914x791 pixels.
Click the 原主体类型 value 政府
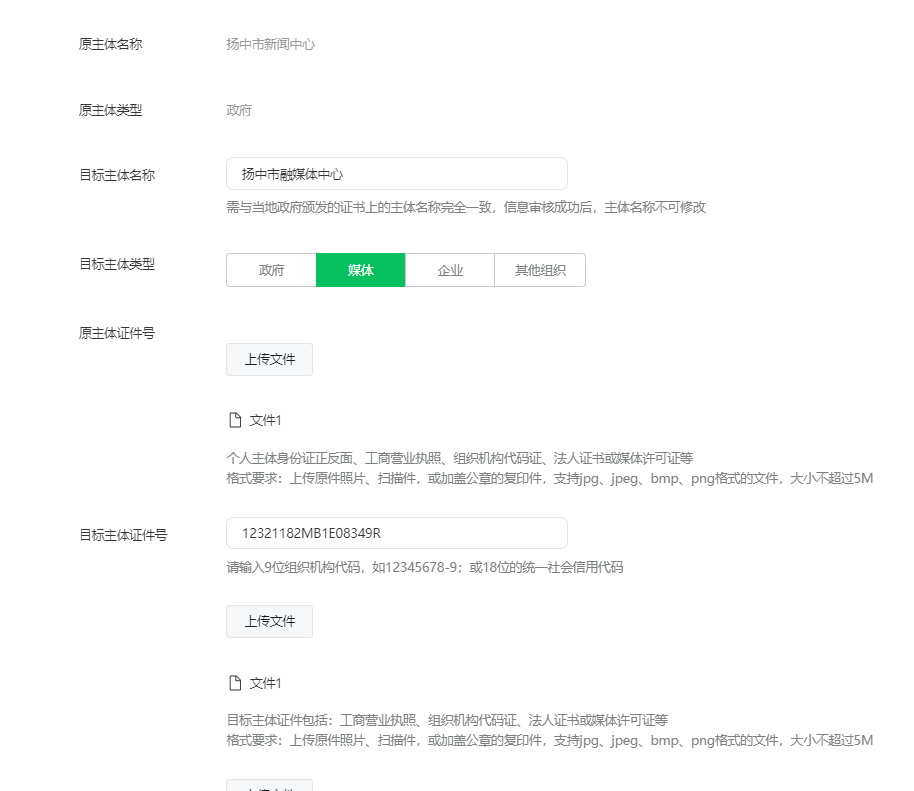pos(239,110)
